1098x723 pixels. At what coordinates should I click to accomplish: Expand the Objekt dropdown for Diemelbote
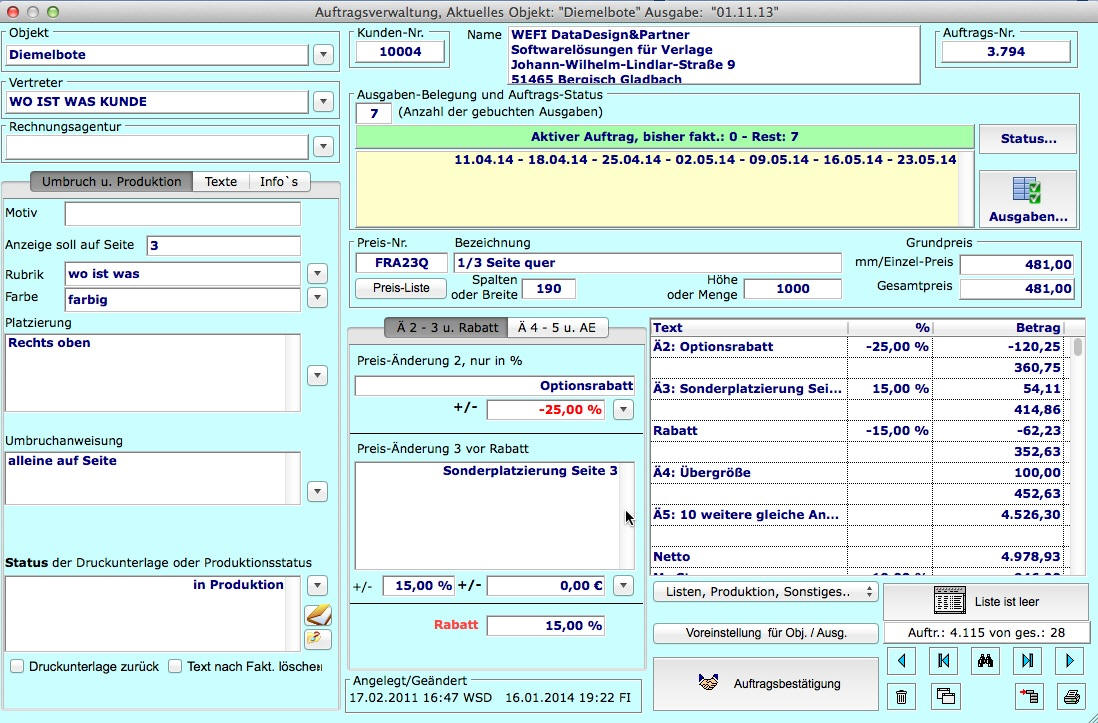323,54
